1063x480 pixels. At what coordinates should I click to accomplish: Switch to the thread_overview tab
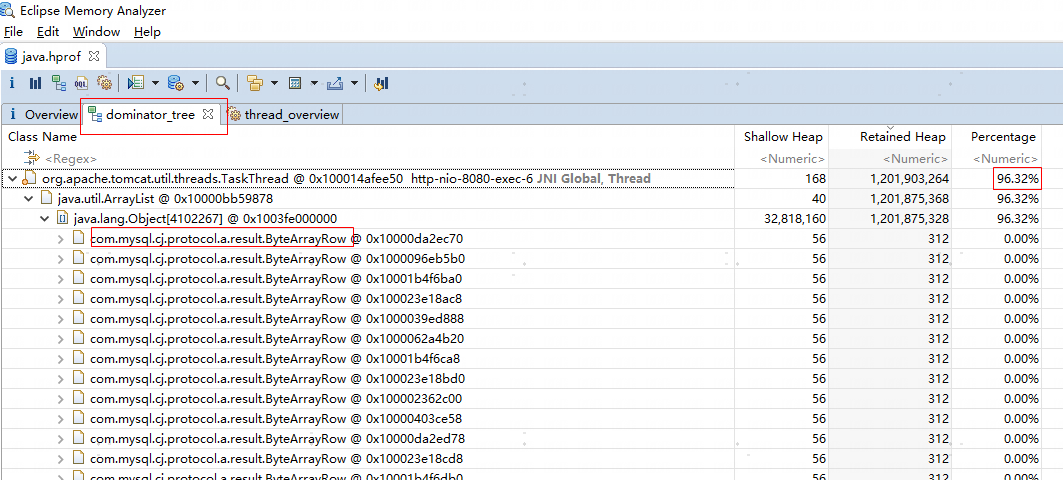click(x=283, y=115)
